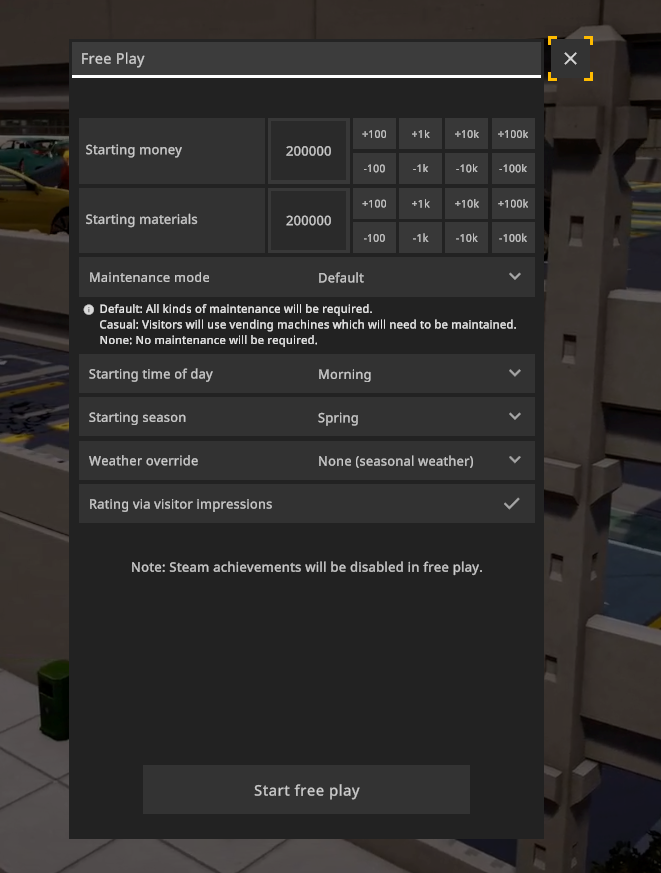Subtract -100 from Starting money
The width and height of the screenshot is (661, 873).
(x=374, y=169)
